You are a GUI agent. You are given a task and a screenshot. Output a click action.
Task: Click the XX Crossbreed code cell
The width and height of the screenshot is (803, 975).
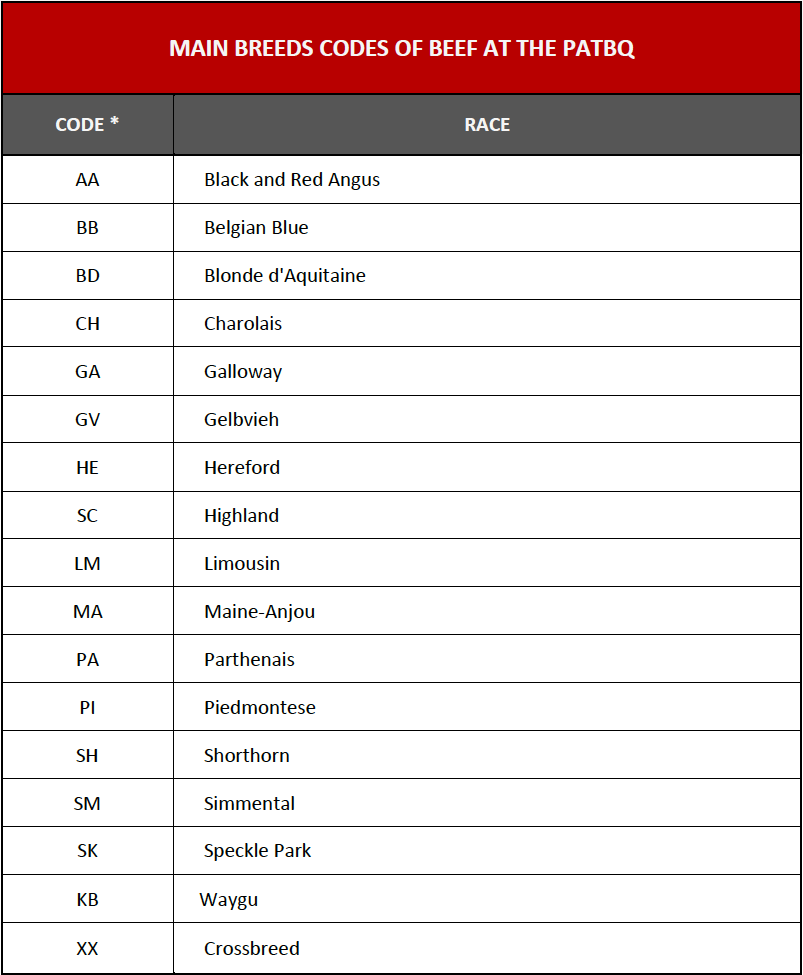click(87, 948)
